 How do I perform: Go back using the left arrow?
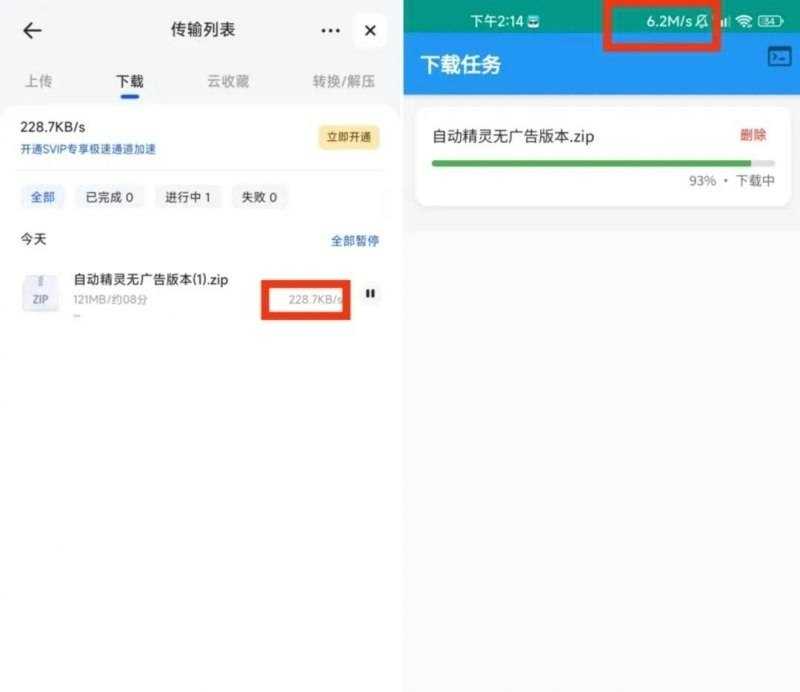32,31
